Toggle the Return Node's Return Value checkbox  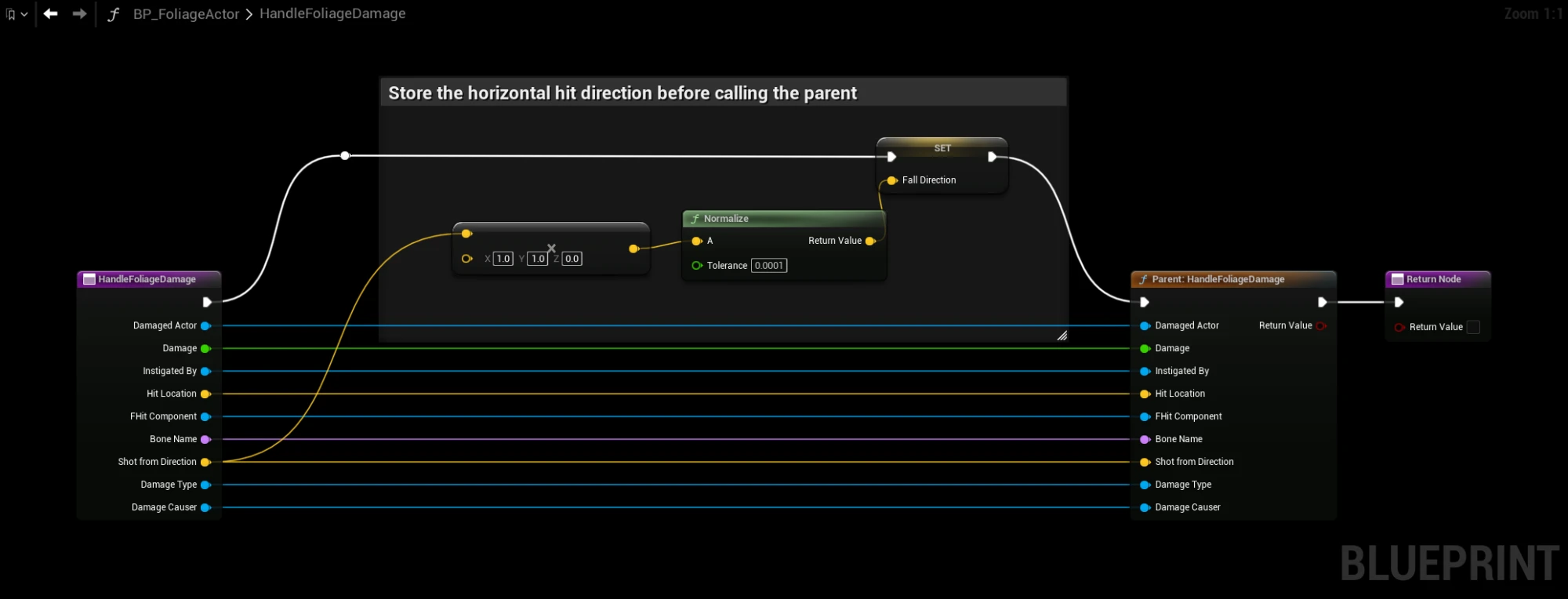pyautogui.click(x=1473, y=327)
